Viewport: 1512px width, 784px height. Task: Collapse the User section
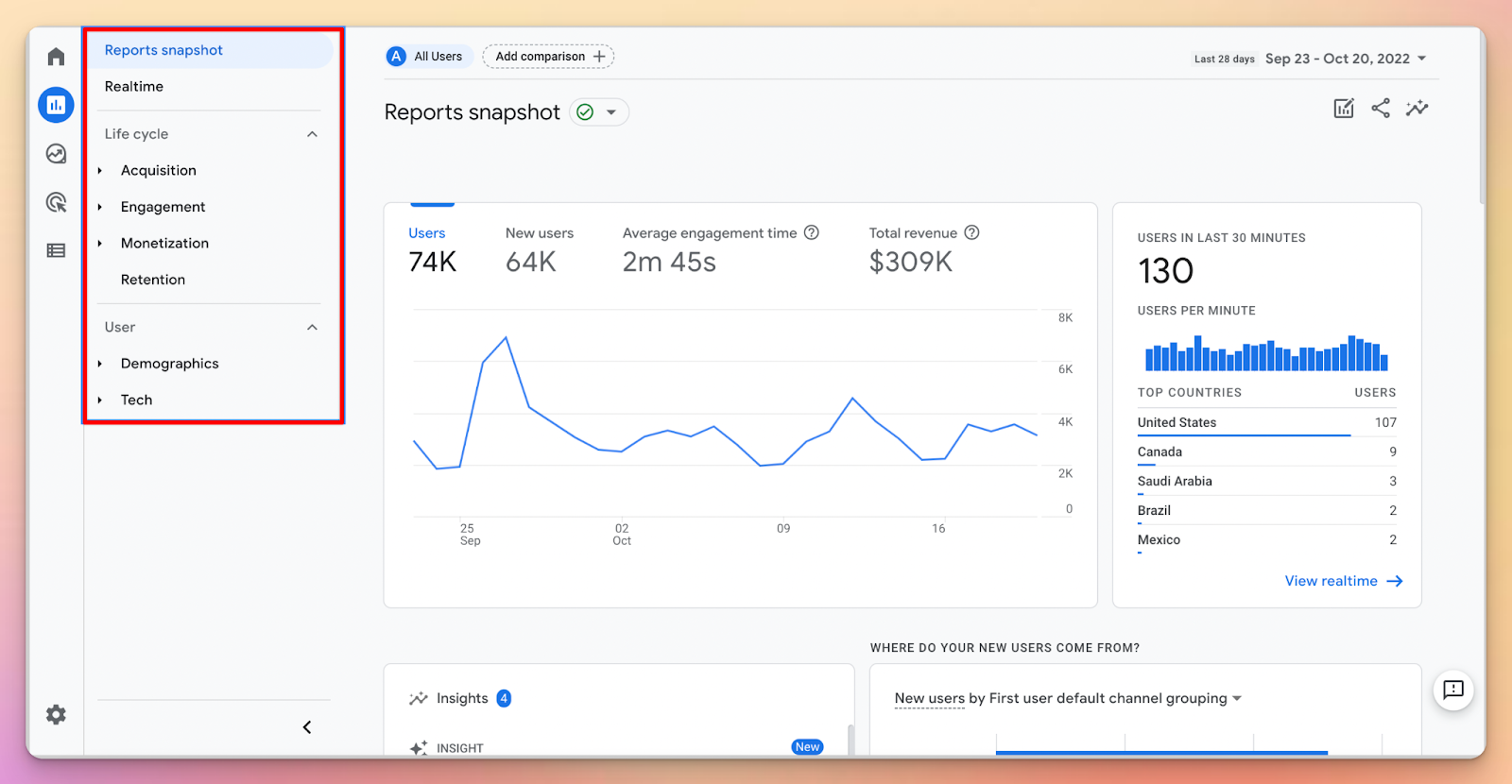click(312, 327)
